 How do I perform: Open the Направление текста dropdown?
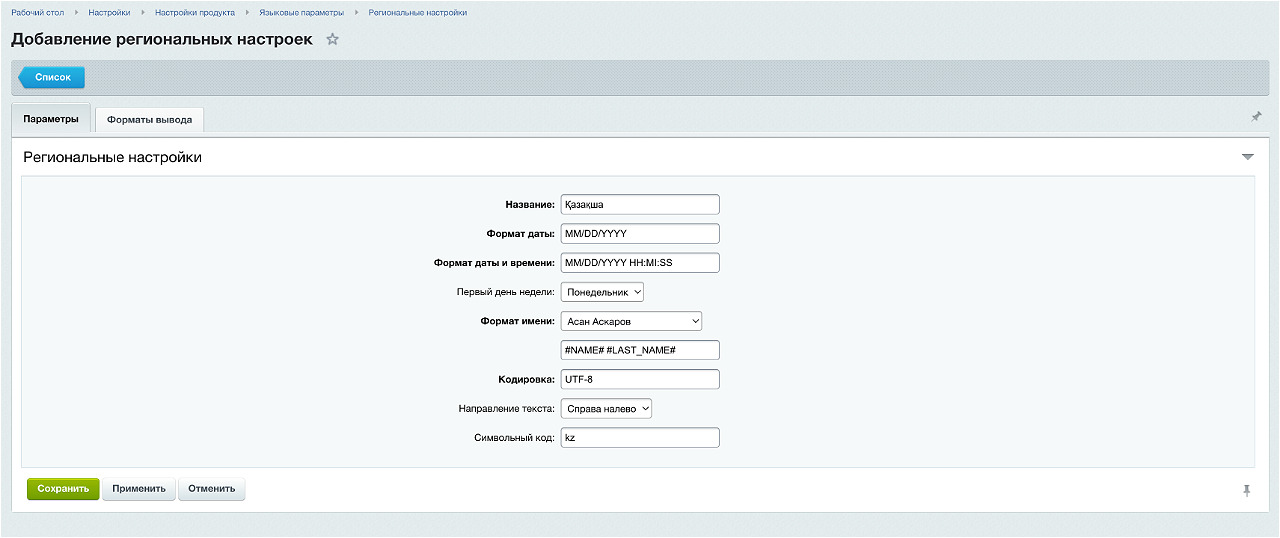pos(606,408)
